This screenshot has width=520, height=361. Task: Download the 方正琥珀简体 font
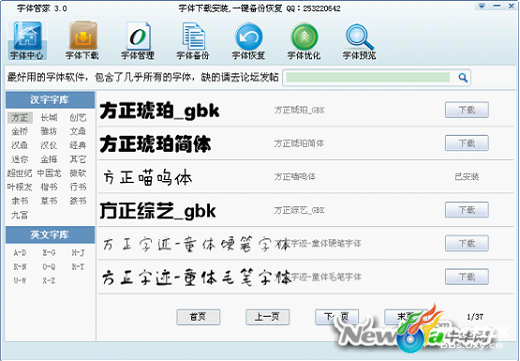(x=467, y=143)
